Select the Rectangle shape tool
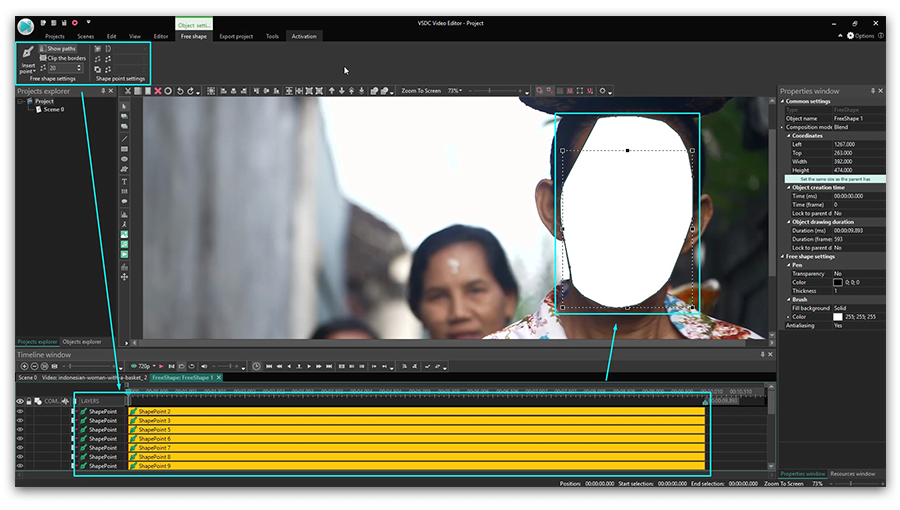The width and height of the screenshot is (900, 510). [124, 149]
